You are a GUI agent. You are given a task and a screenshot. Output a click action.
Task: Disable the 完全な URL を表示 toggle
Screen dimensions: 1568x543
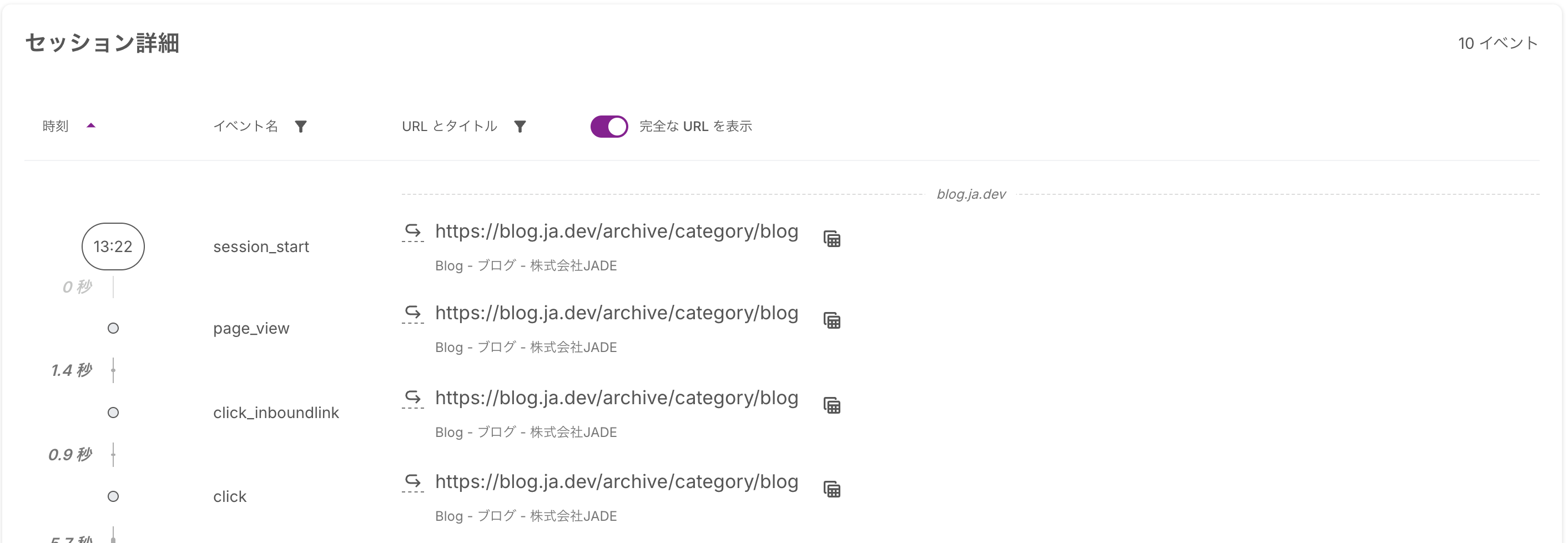point(609,126)
